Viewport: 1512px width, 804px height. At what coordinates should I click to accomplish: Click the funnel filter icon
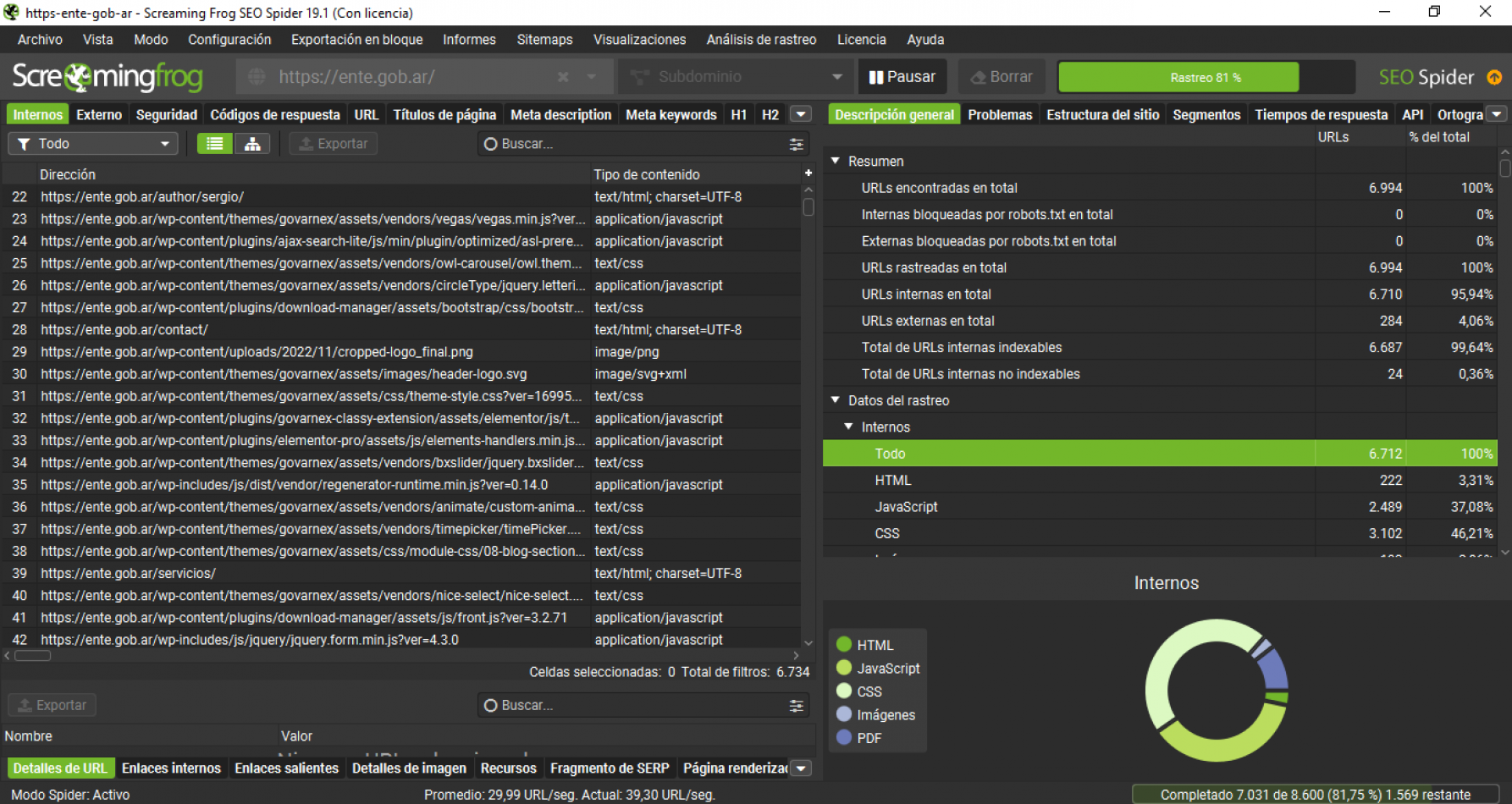24,144
